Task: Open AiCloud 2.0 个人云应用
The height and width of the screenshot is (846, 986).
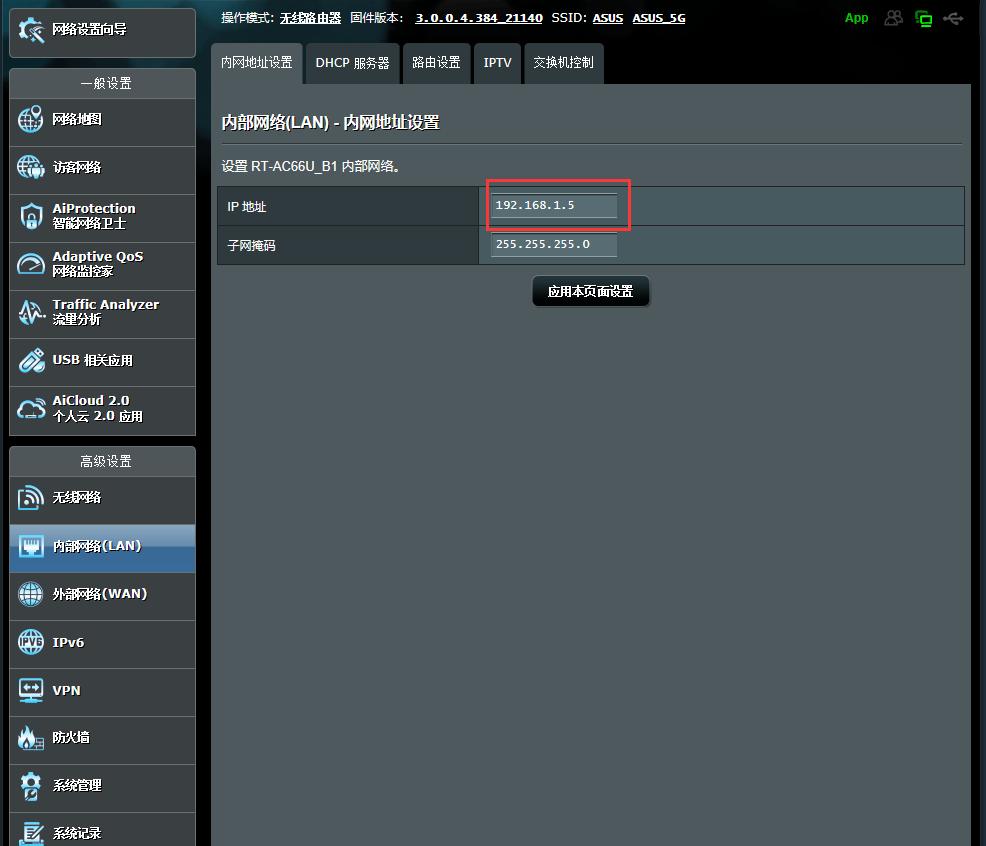Action: point(90,410)
